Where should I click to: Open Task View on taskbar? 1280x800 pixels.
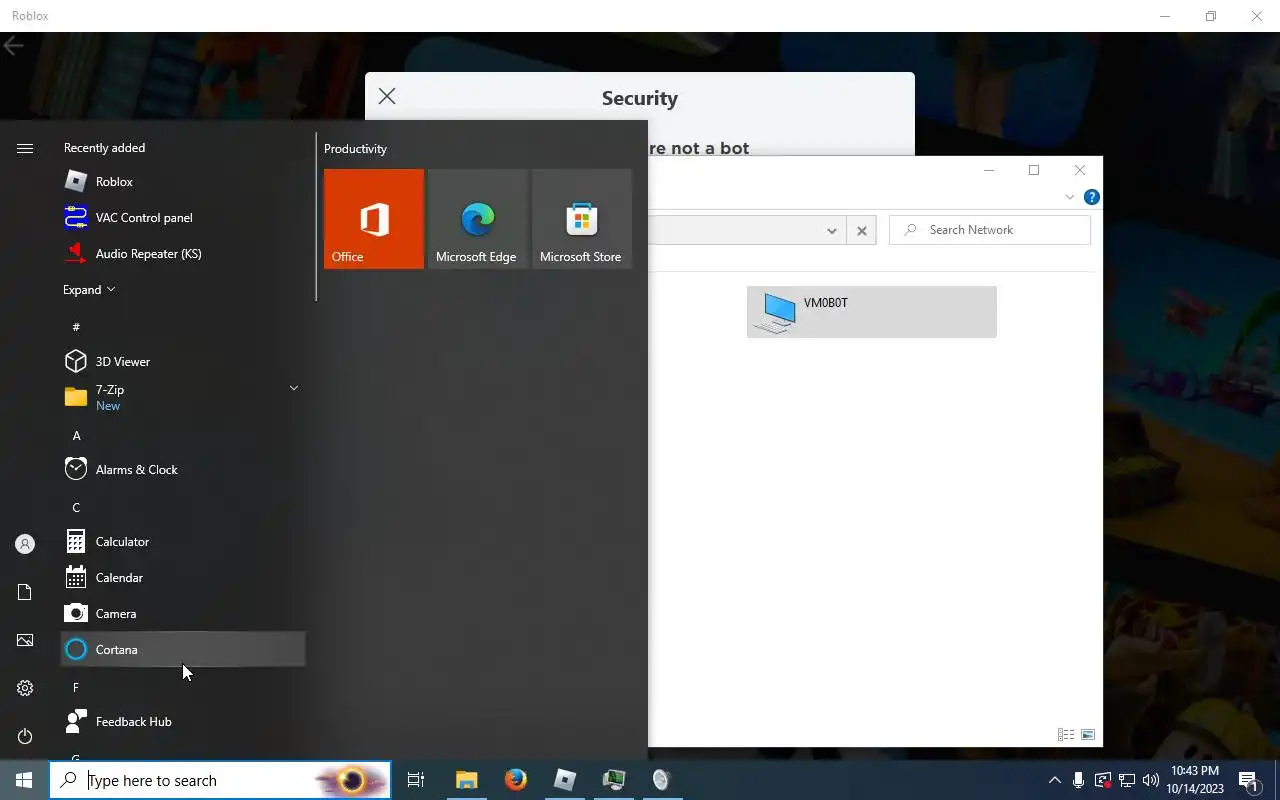pos(416,780)
